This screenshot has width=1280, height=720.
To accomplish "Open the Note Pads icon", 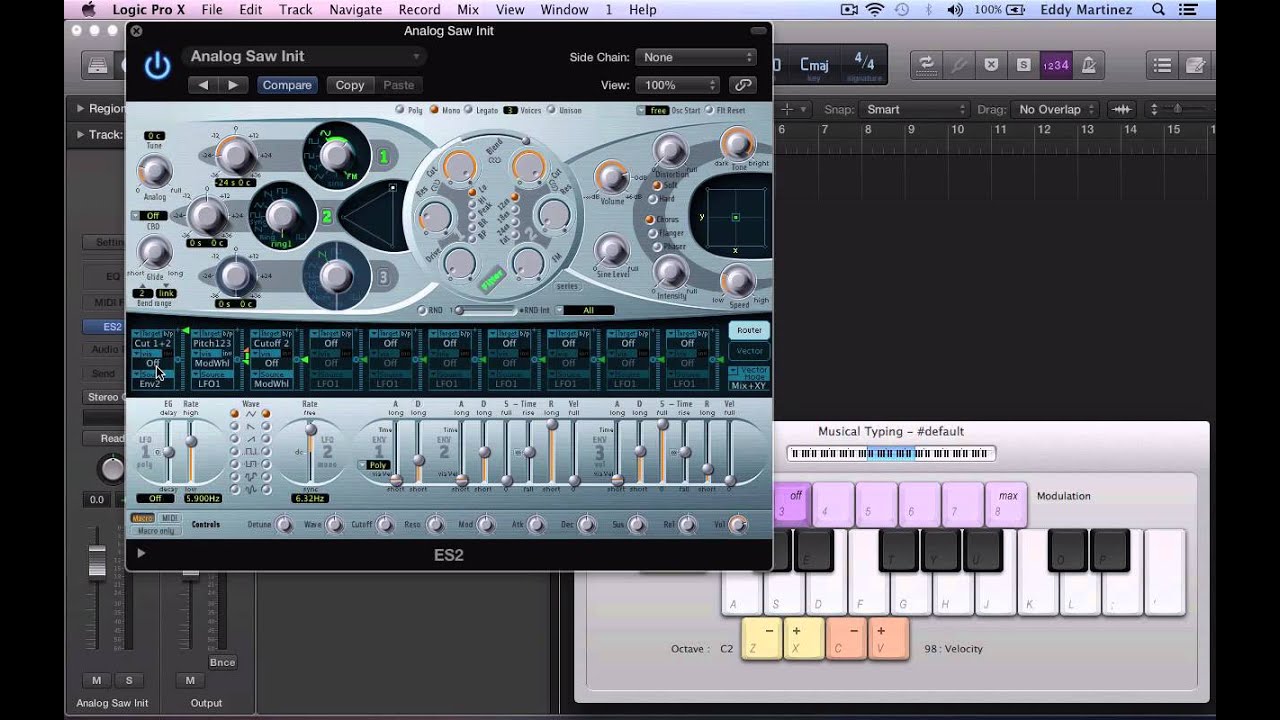I will [x=1195, y=65].
